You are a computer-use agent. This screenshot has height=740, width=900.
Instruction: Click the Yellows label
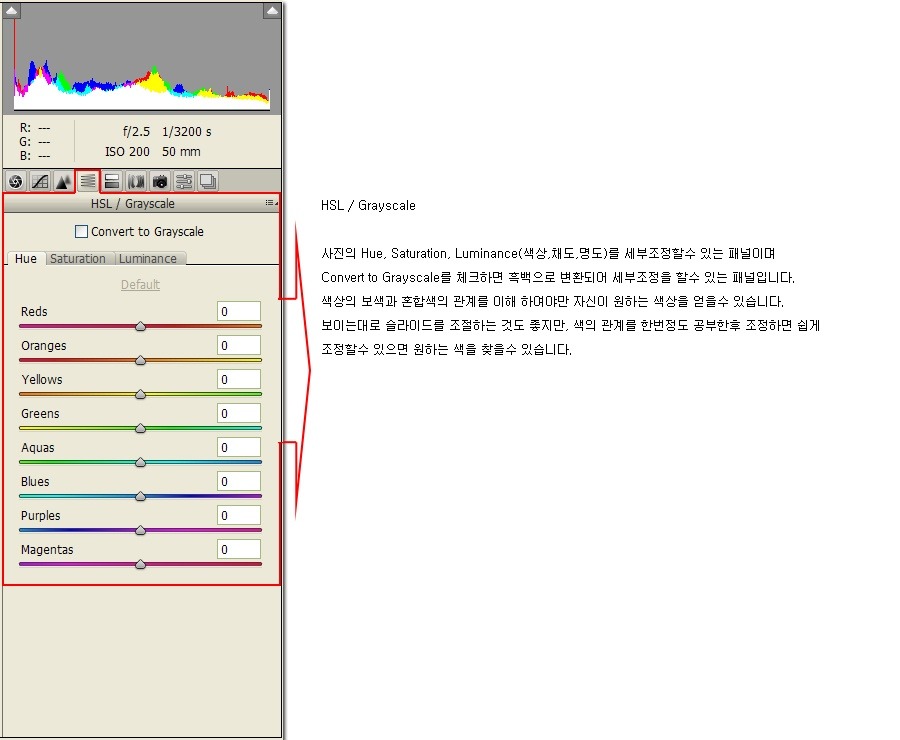point(42,379)
